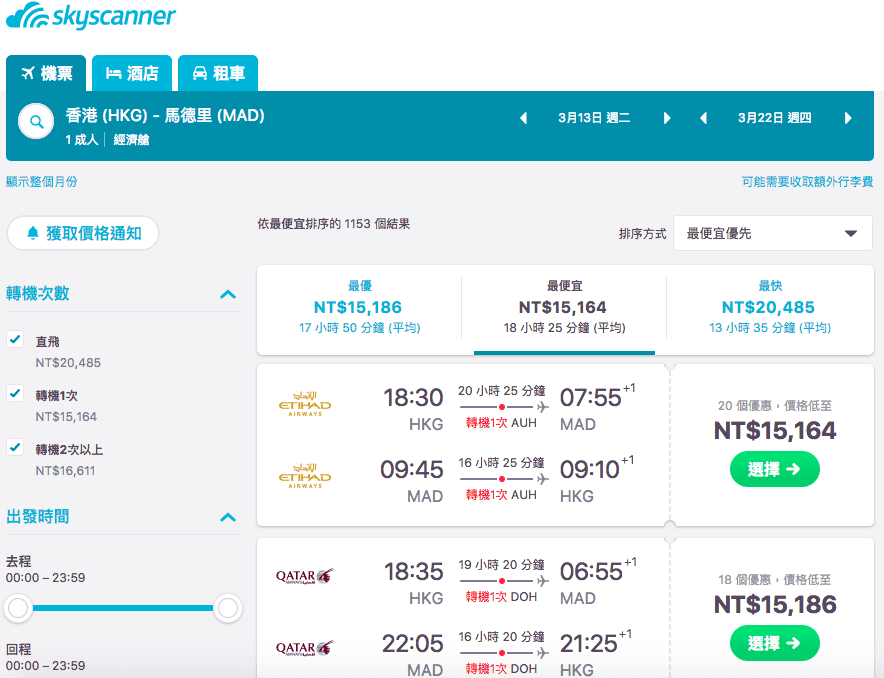884x678 pixels.
Task: Collapse the 轉機次數 filter section
Action: pyautogui.click(x=228, y=294)
